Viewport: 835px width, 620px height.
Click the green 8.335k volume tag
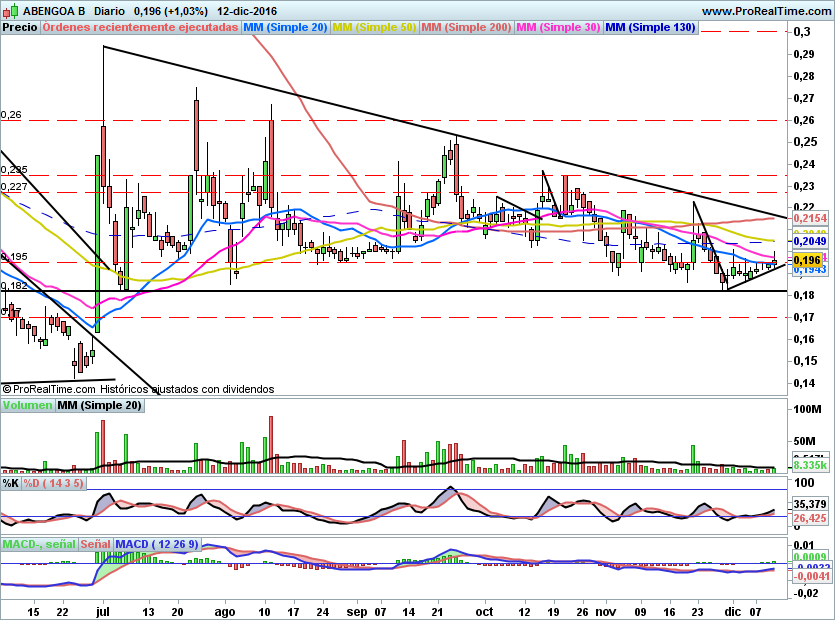[x=810, y=465]
